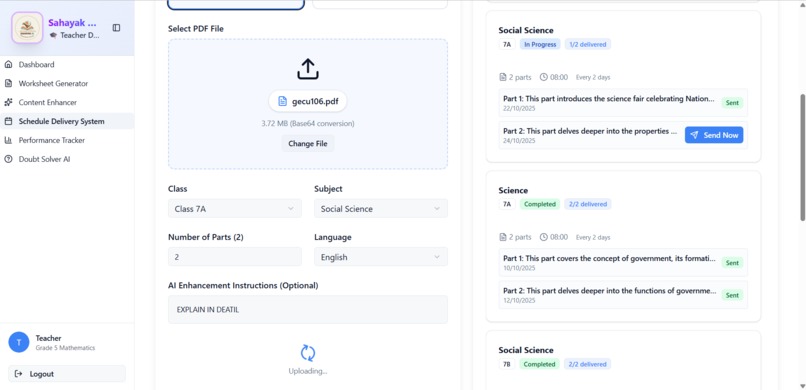Click Part 1 science fair row text
This screenshot has height=390, width=806.
tap(609, 99)
